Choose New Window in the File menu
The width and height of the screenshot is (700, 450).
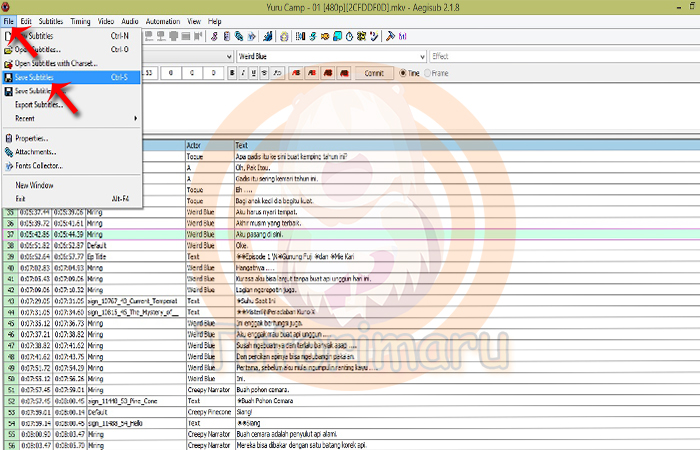tap(71, 185)
